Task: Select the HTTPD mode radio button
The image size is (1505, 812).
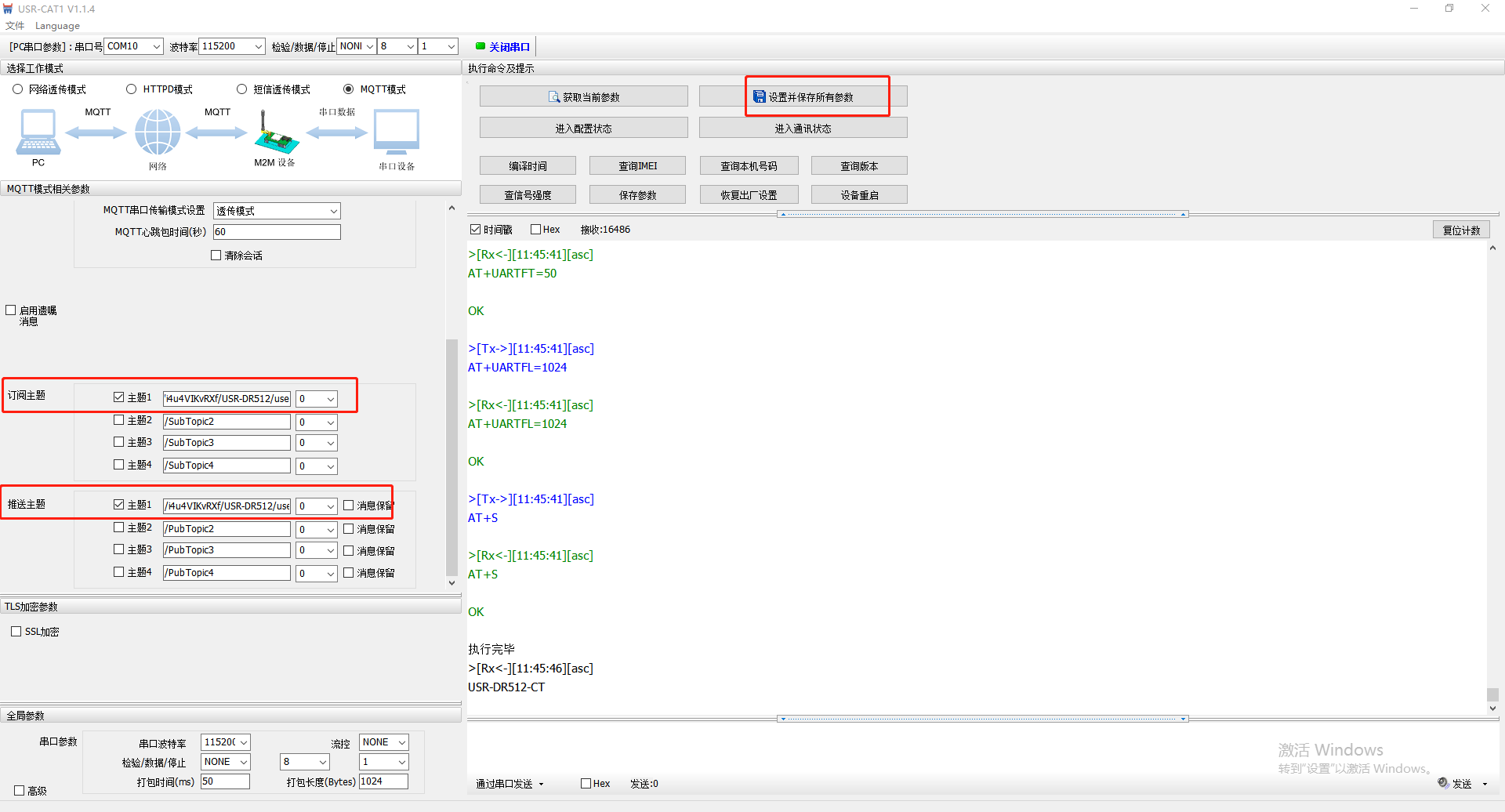Action: (132, 89)
